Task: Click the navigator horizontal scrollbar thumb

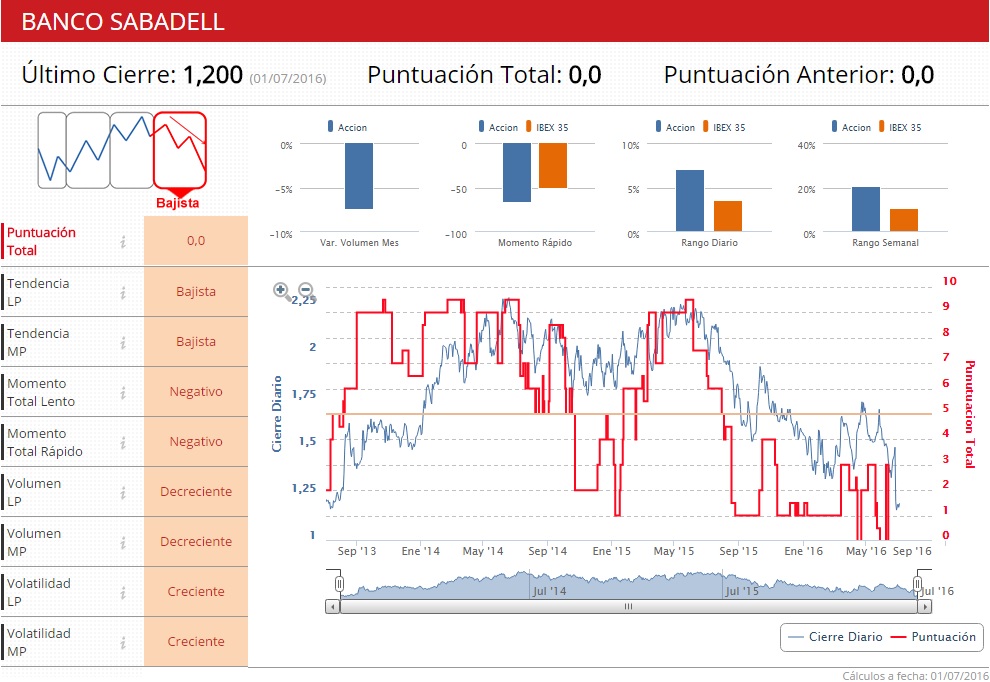Action: coord(628,607)
